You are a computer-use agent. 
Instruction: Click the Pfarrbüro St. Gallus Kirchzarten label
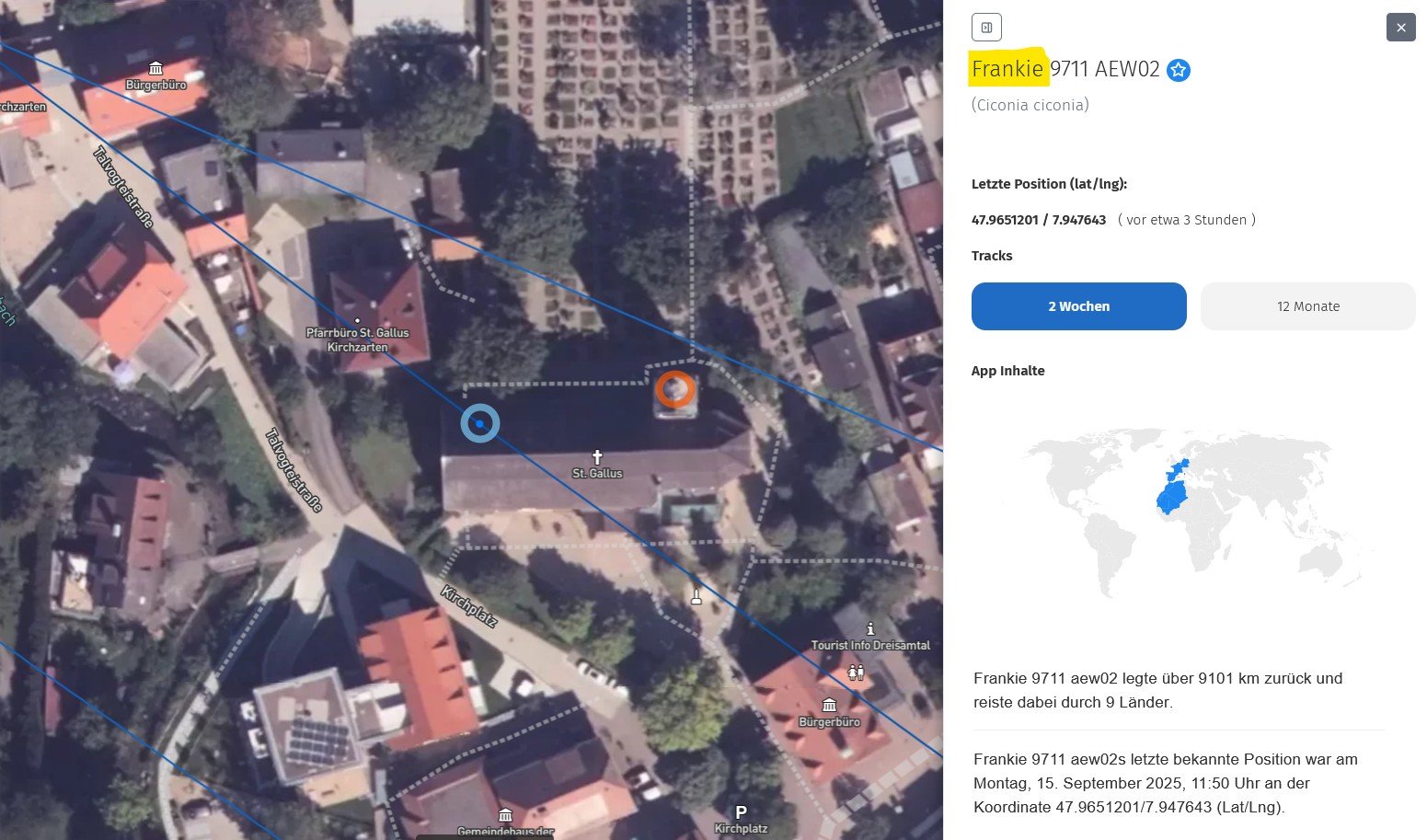[358, 339]
